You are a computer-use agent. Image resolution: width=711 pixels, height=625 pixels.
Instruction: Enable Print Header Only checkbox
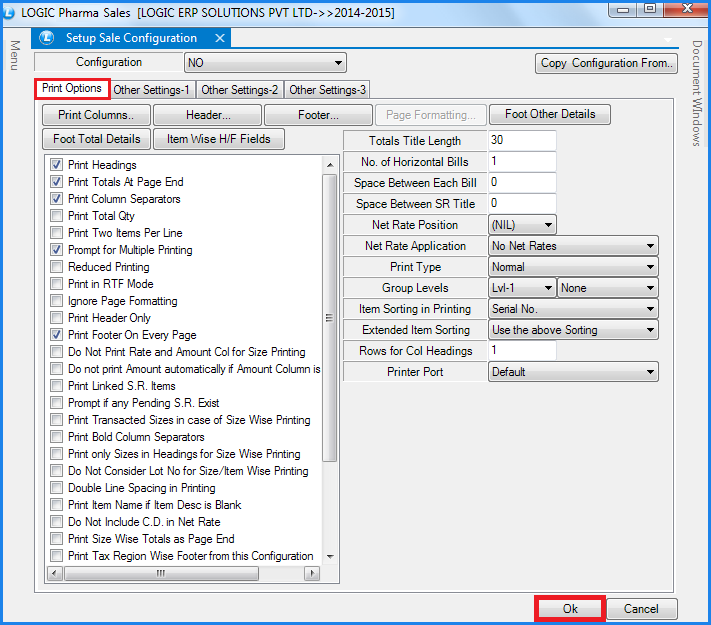tap(57, 318)
